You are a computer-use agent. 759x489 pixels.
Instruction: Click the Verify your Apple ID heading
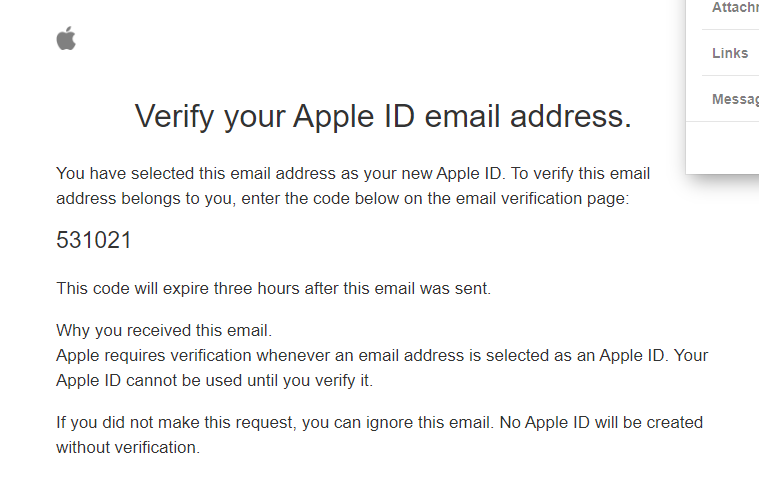point(383,117)
